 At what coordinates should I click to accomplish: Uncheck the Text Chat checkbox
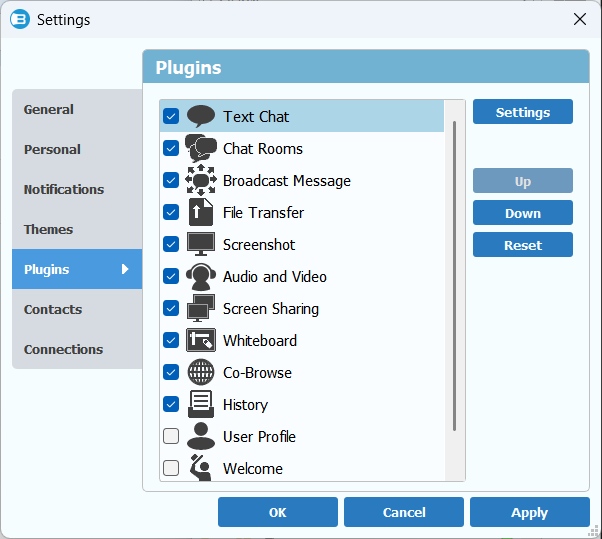click(x=171, y=116)
